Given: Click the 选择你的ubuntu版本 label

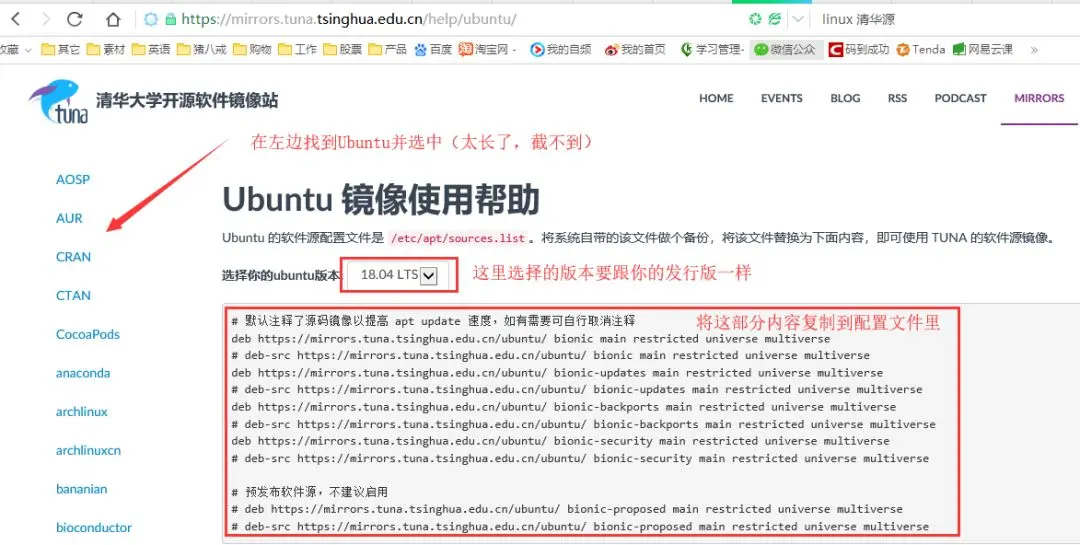Looking at the screenshot, I should pos(281,276).
